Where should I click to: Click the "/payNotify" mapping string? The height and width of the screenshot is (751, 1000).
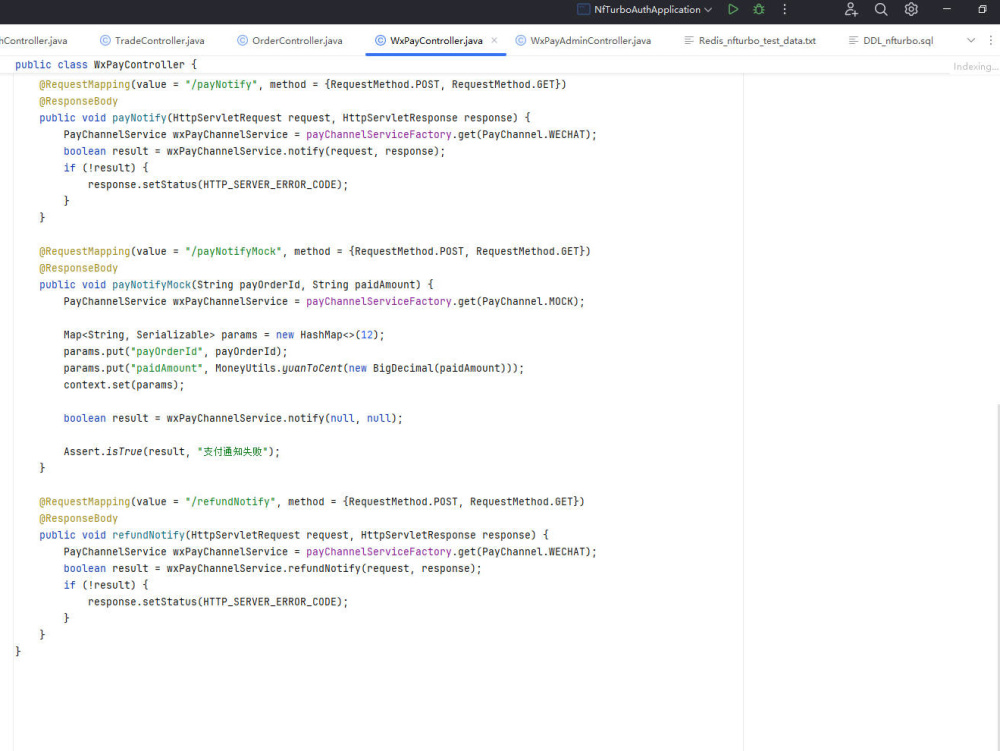tap(221, 84)
